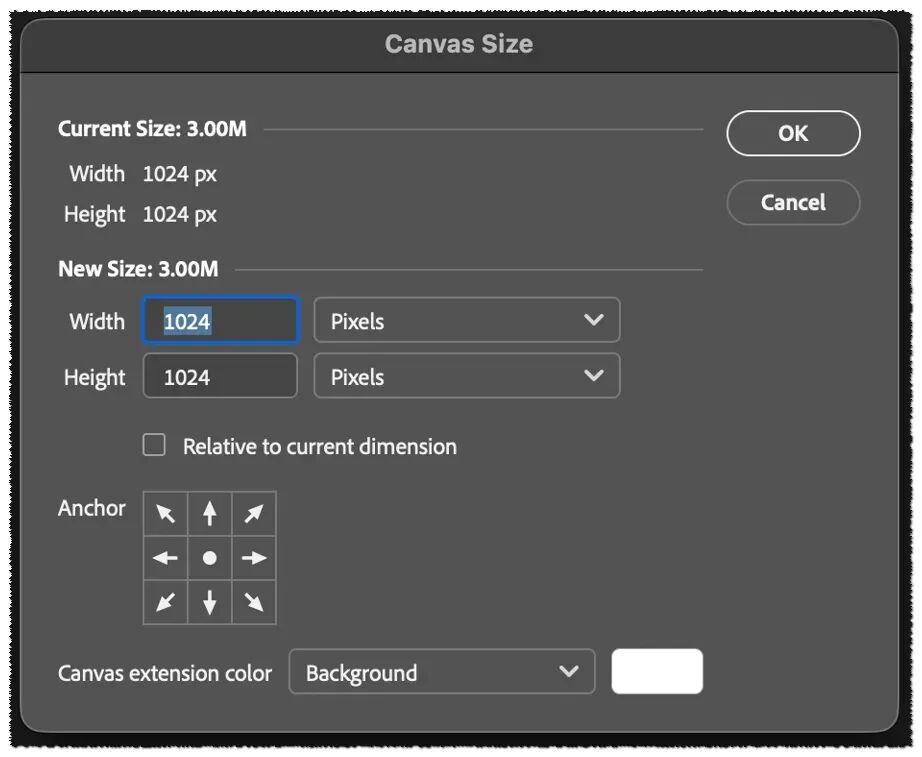This screenshot has height=757, width=922.
Task: Open the white canvas extension color swatch
Action: [657, 672]
